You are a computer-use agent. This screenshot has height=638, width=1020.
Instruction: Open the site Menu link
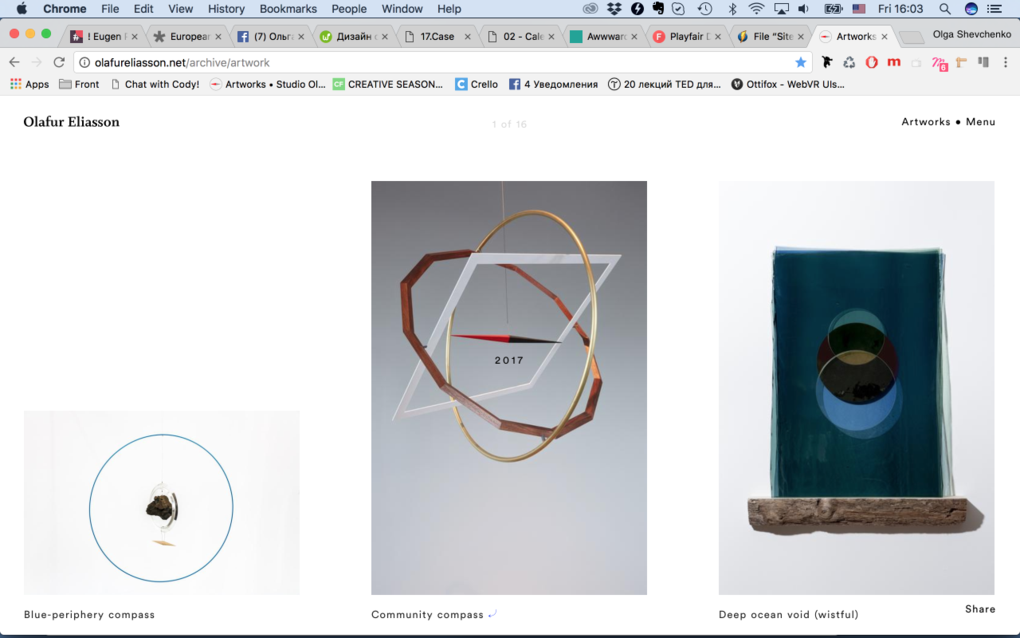[980, 122]
